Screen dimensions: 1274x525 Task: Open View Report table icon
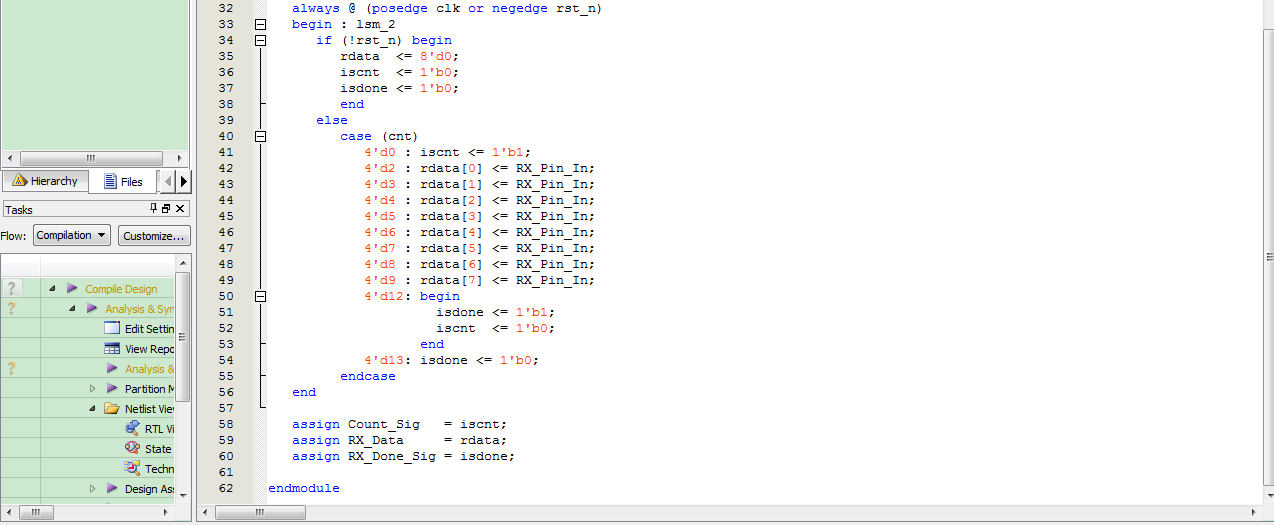[x=112, y=348]
